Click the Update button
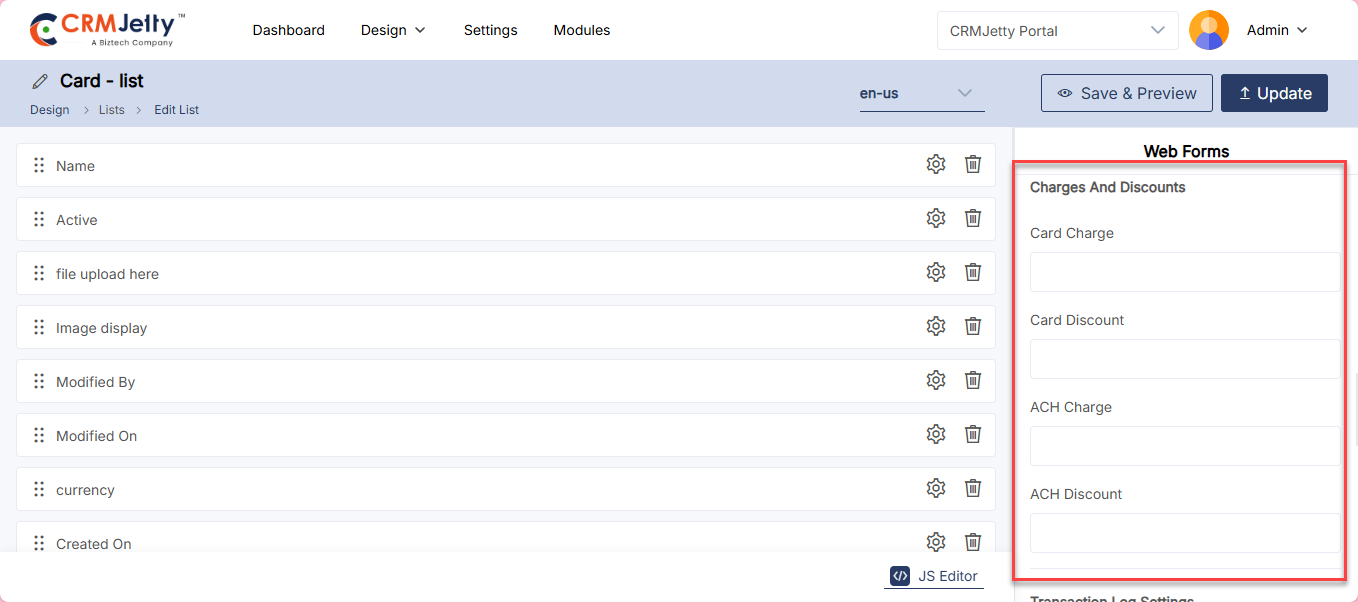The height and width of the screenshot is (602, 1358). pos(1274,93)
